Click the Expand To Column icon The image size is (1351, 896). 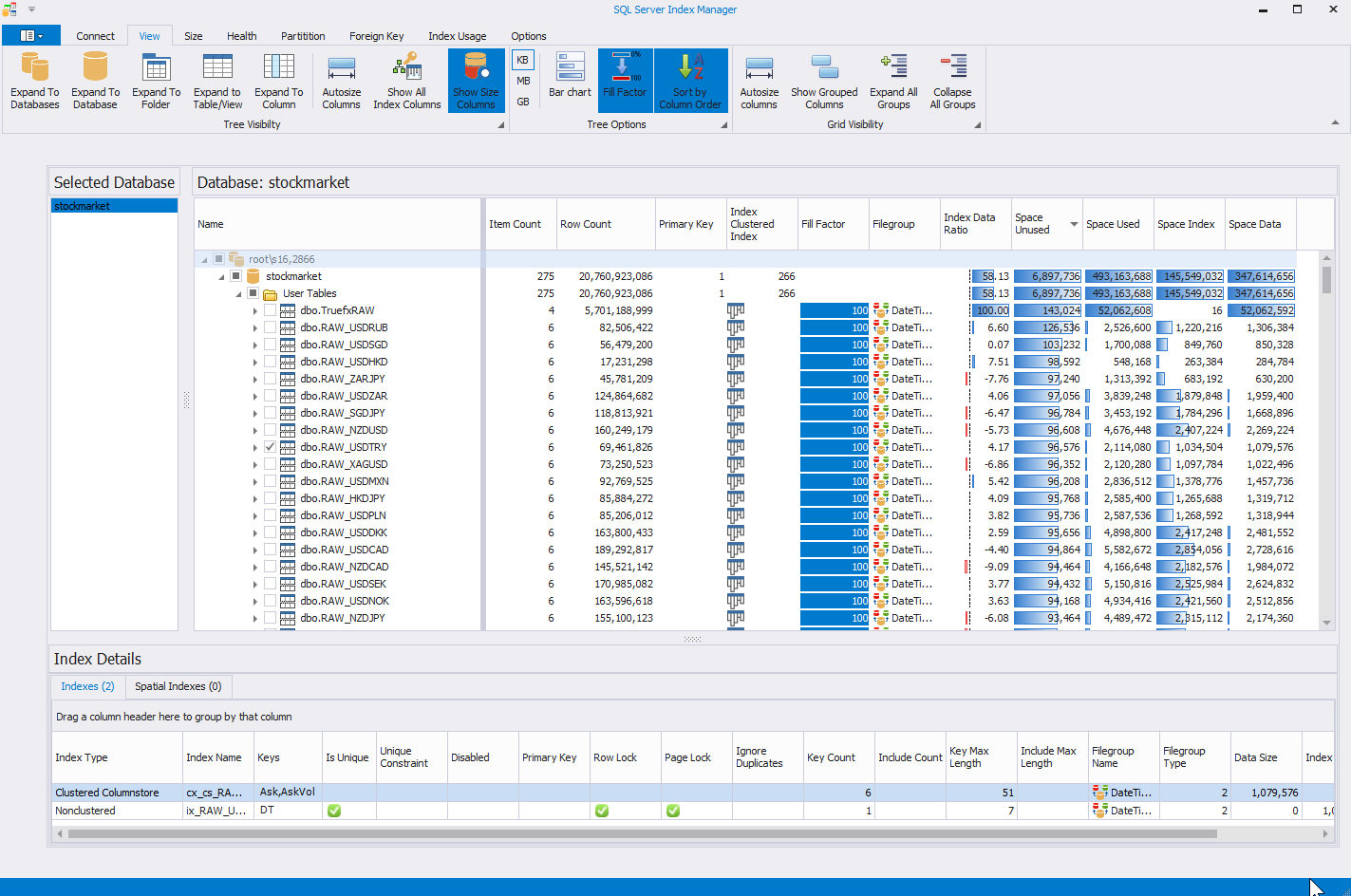tap(278, 67)
